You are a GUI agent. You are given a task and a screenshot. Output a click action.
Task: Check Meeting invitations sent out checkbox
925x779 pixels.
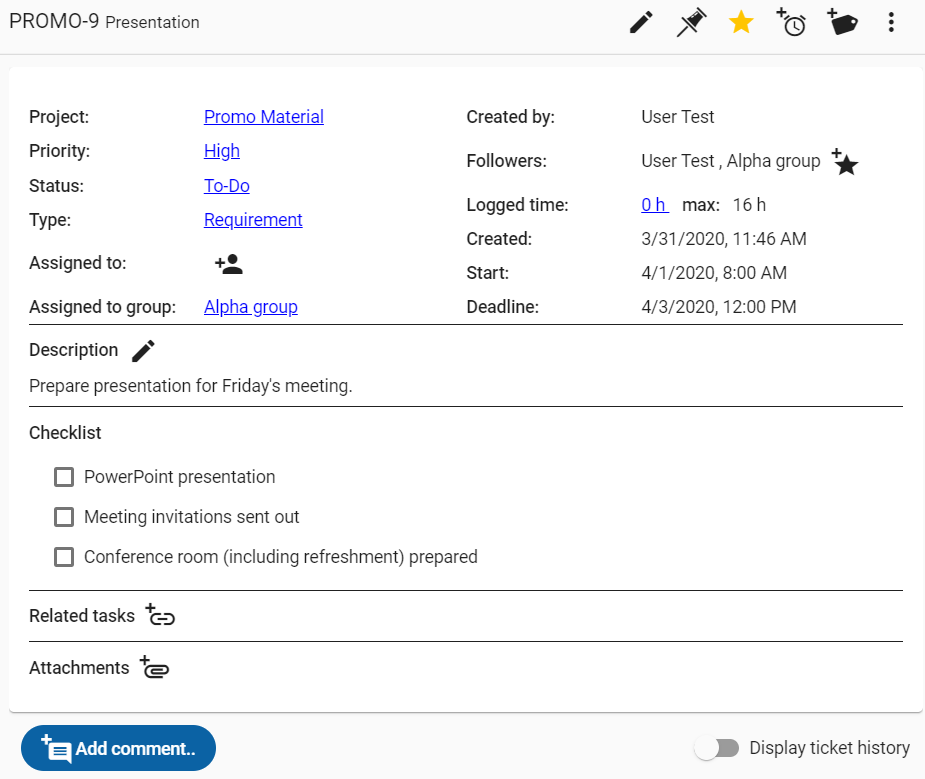(64, 517)
